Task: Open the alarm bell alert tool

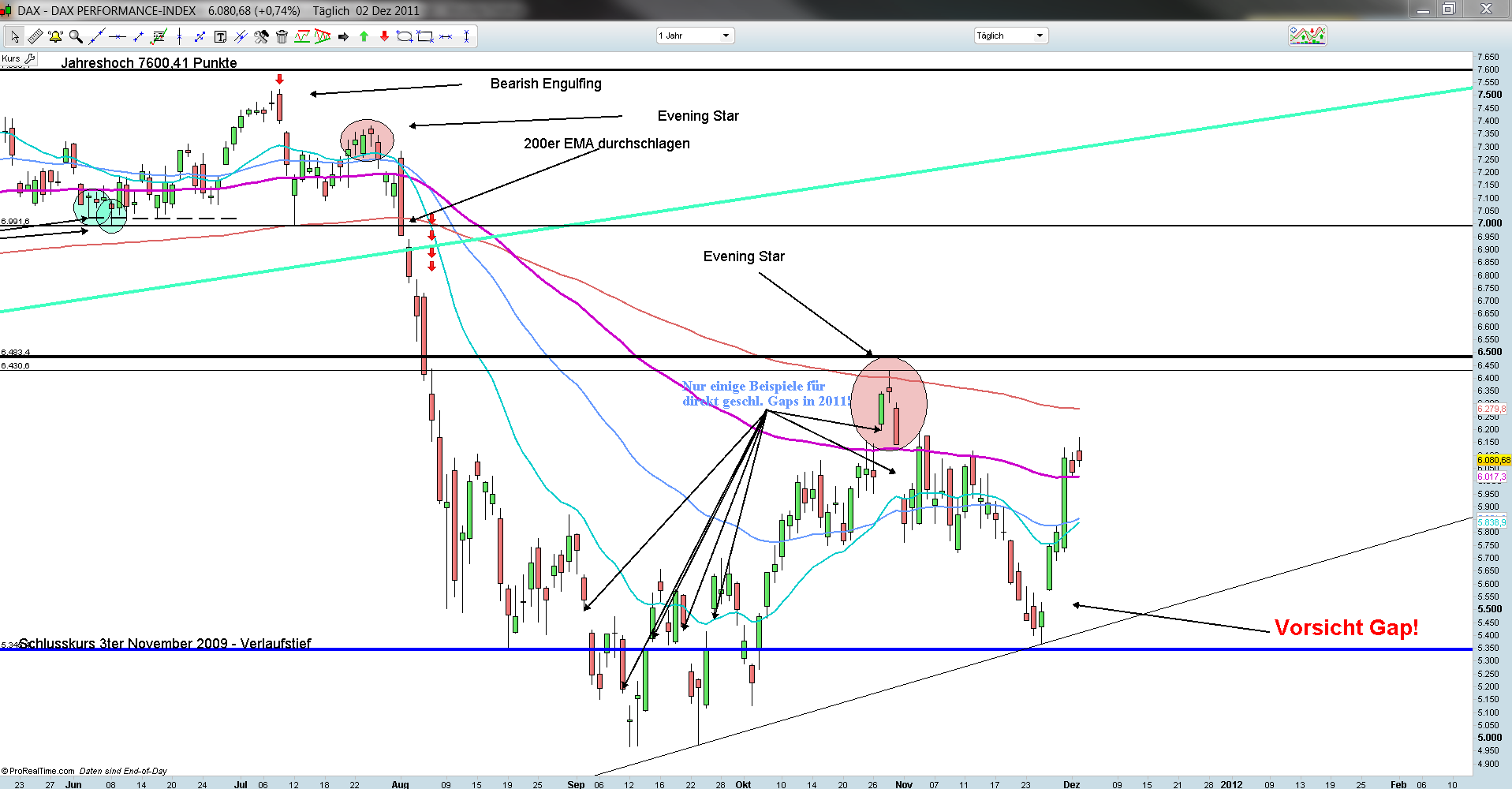Action: pyautogui.click(x=55, y=36)
